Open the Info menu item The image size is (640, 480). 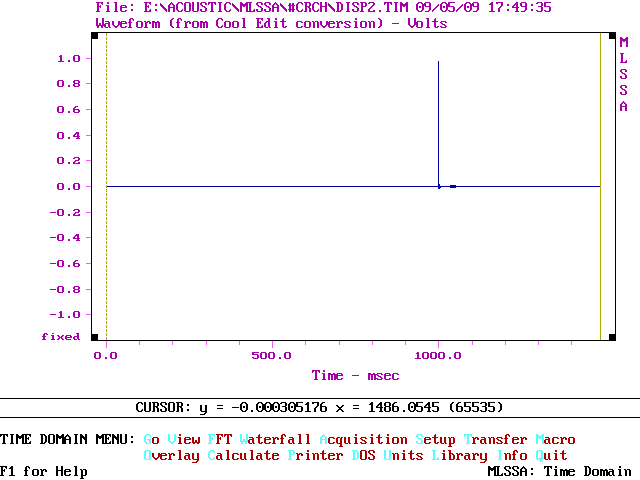[512, 456]
